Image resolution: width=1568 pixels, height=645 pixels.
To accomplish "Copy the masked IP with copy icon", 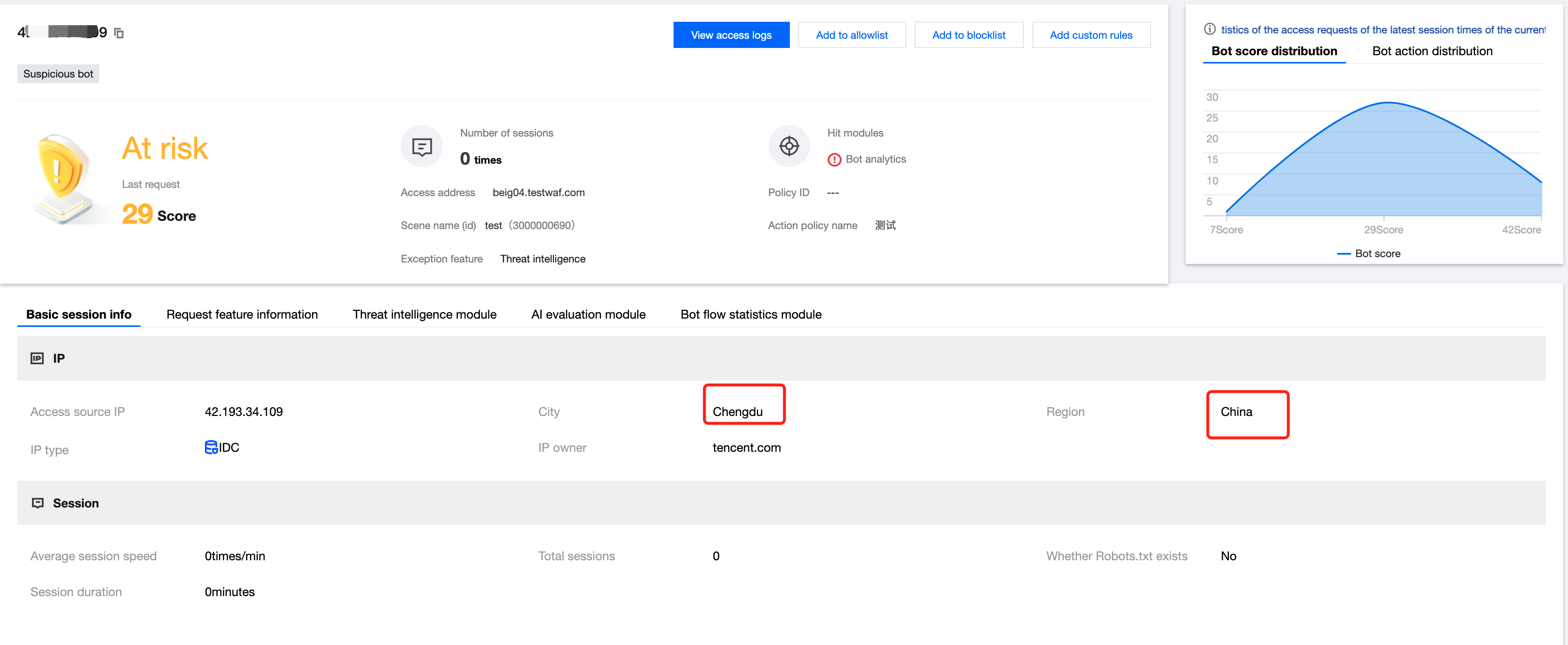I will [x=119, y=33].
